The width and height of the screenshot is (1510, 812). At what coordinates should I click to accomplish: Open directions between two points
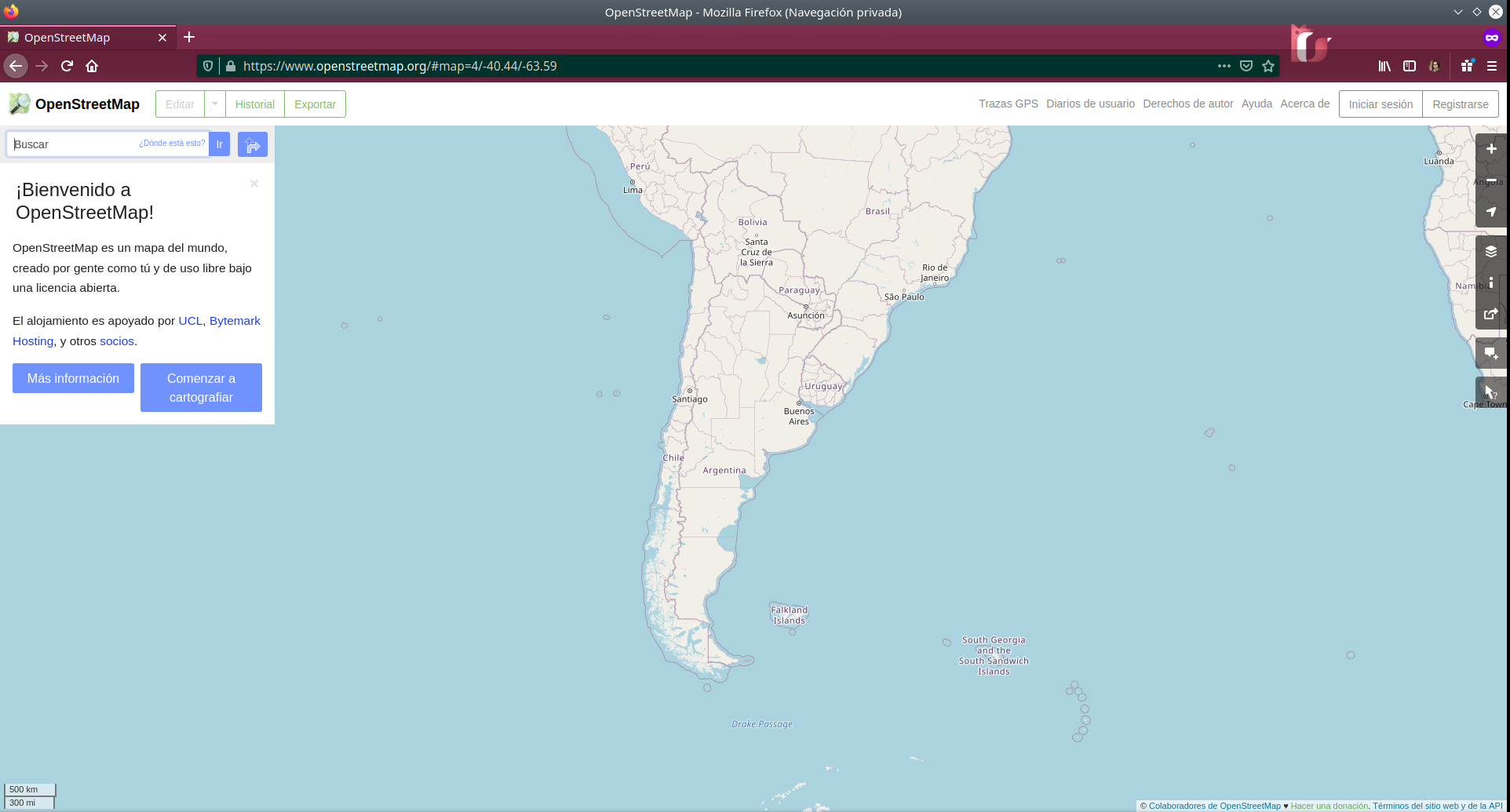coord(253,144)
